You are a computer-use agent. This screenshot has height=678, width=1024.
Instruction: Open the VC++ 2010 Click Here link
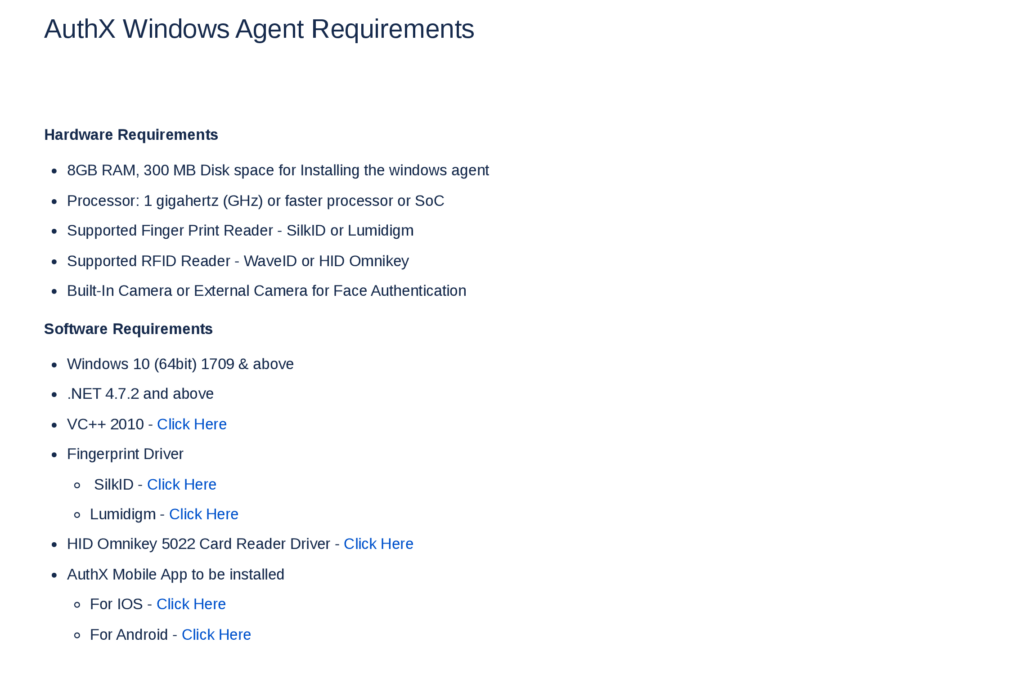pos(191,424)
